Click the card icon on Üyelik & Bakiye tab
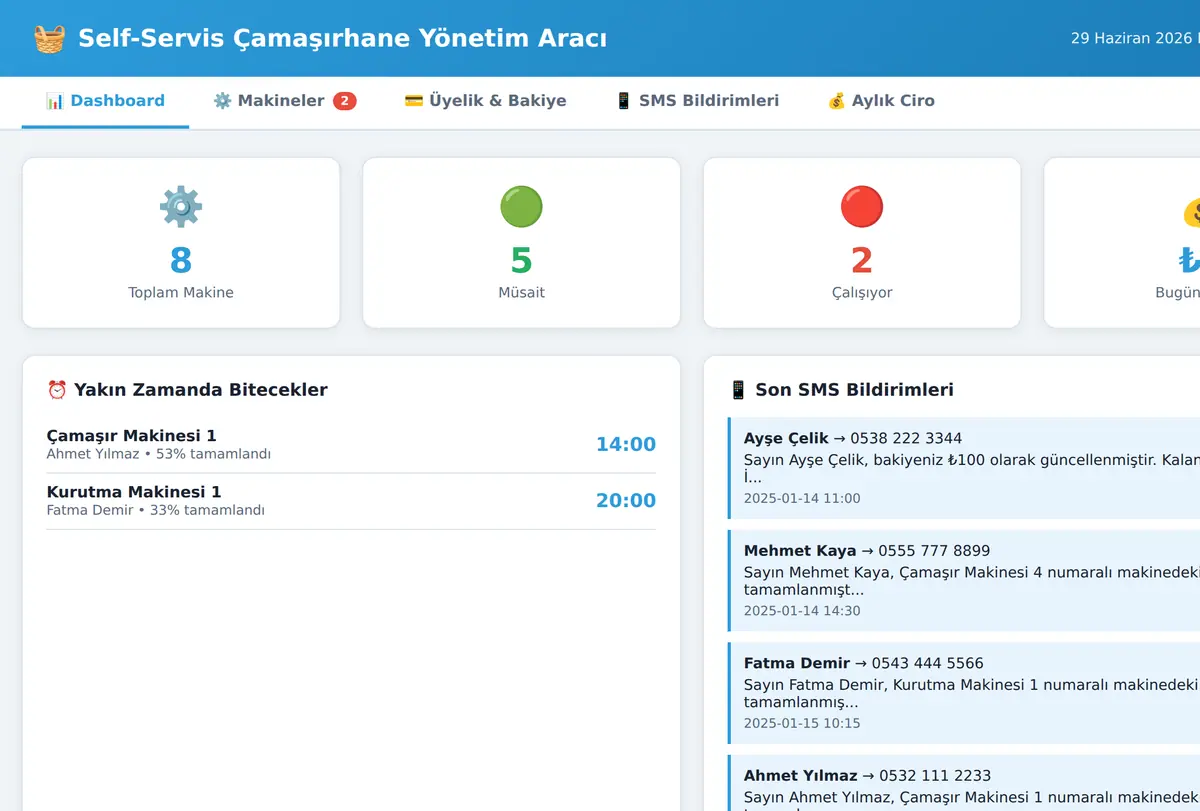This screenshot has height=811, width=1200. [413, 101]
